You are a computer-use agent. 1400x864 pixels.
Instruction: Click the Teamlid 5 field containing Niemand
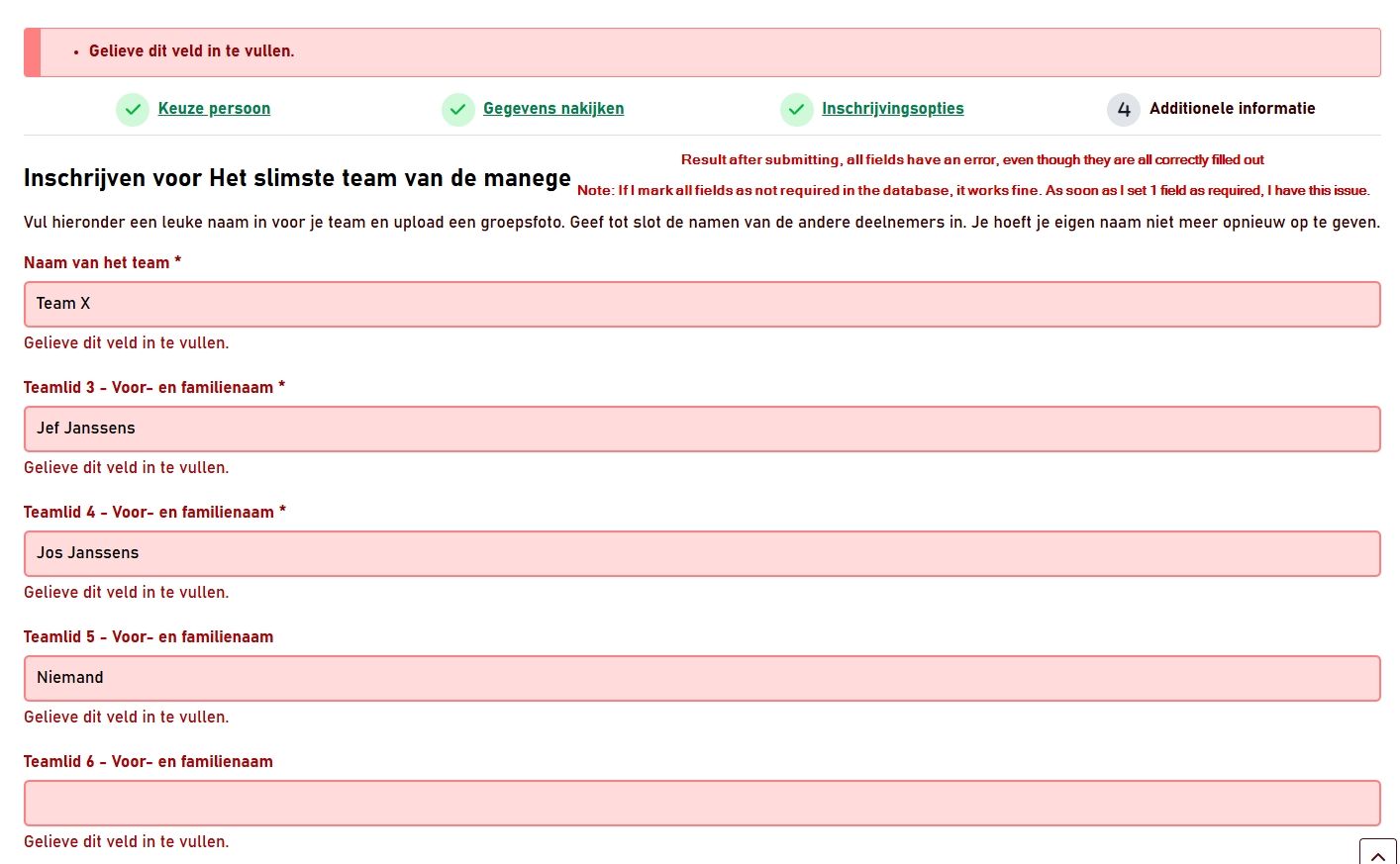coord(701,678)
